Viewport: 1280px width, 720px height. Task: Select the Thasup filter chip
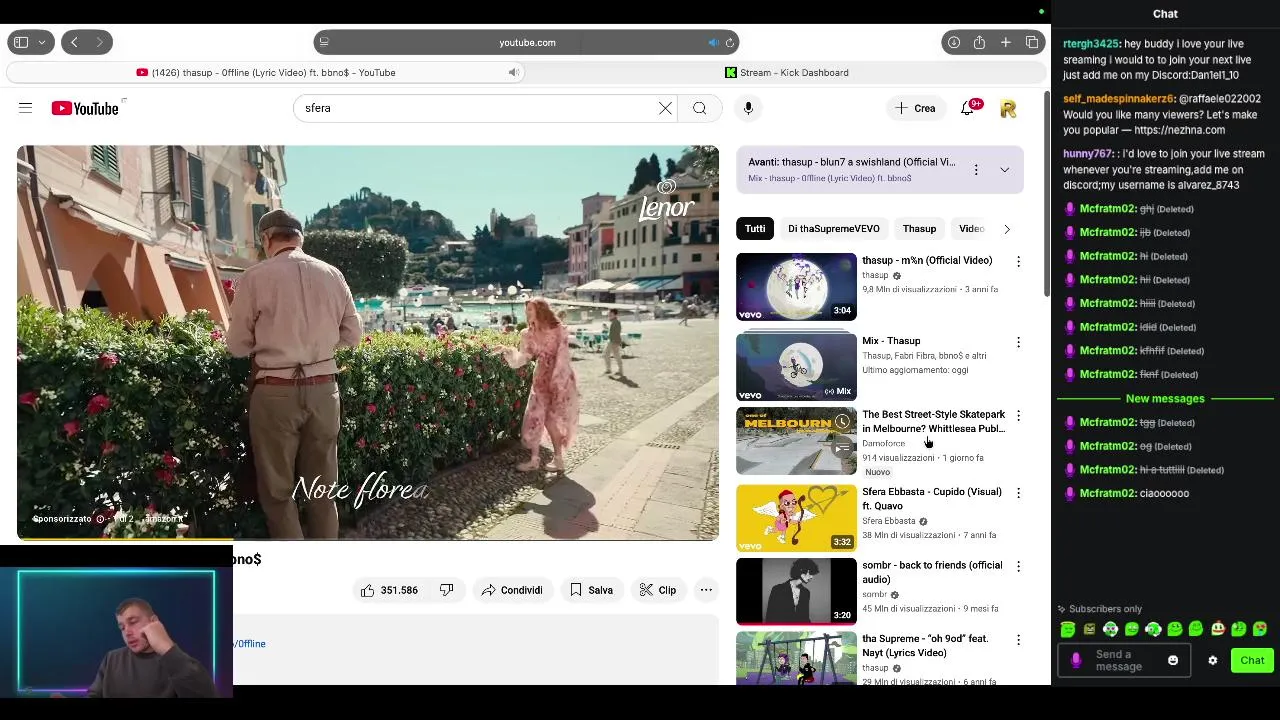(x=919, y=229)
